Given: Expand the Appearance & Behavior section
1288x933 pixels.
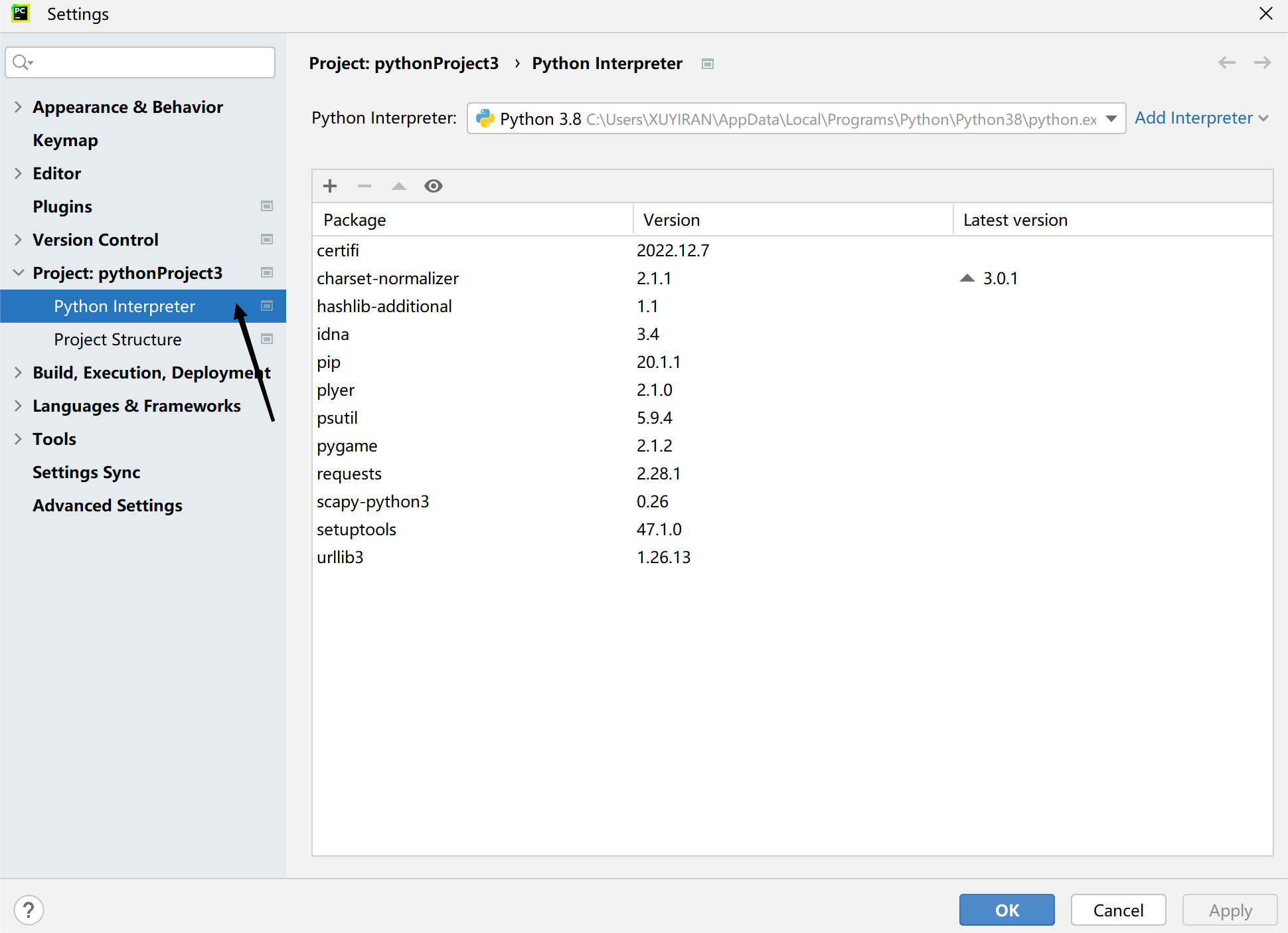Looking at the screenshot, I should (18, 107).
